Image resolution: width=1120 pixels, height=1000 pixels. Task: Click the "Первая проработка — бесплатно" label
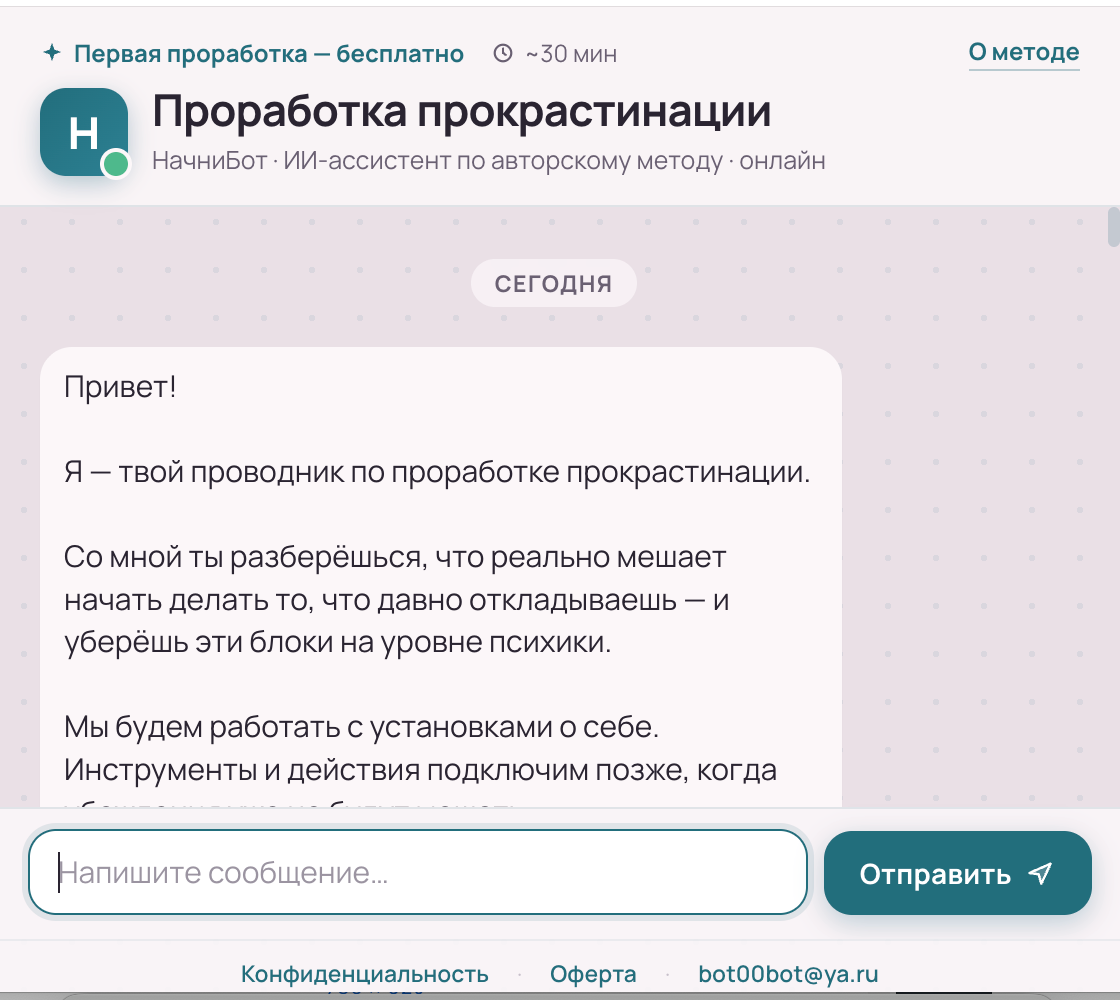pyautogui.click(x=269, y=54)
